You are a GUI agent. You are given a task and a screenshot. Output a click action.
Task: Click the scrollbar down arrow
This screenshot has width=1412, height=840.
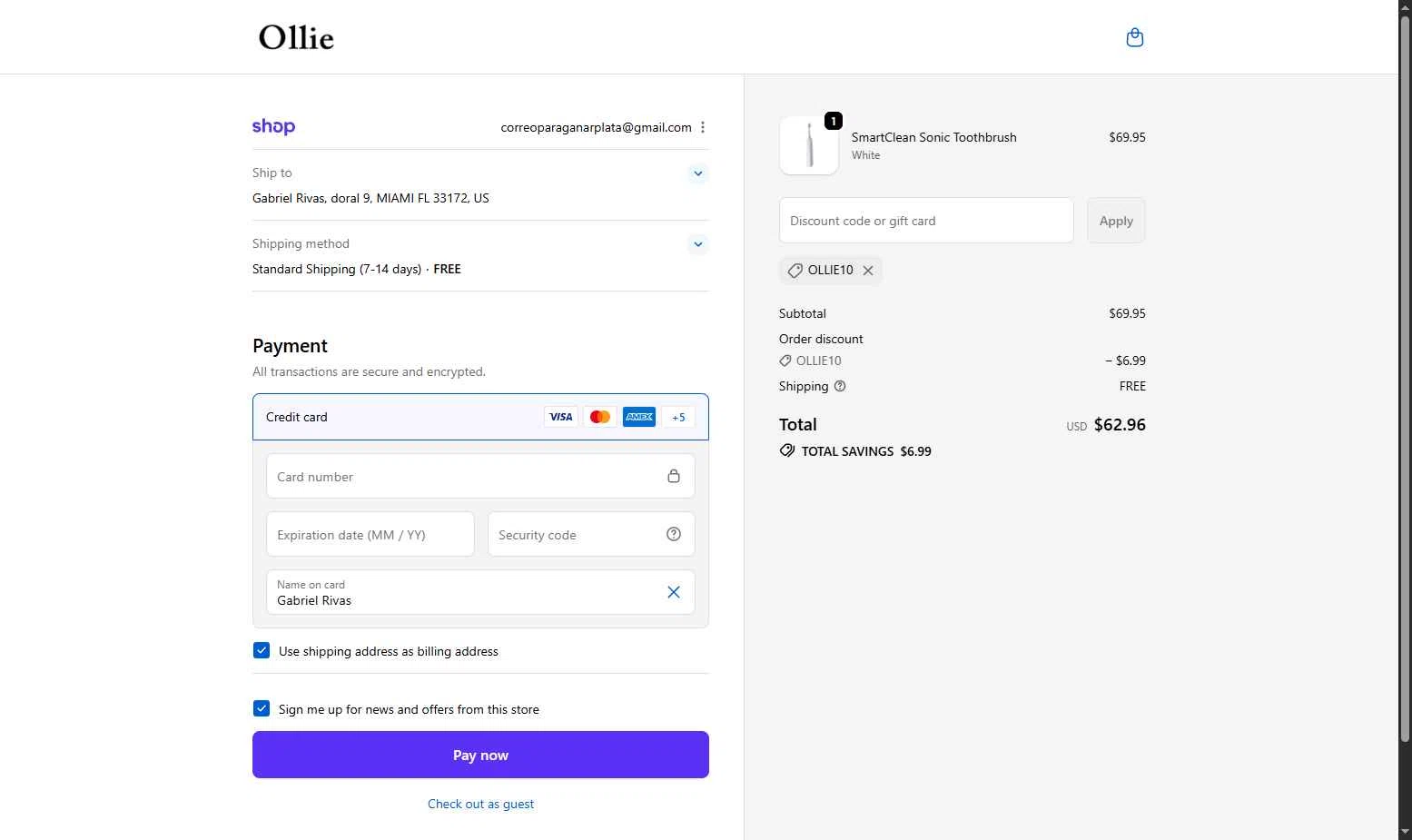click(x=1405, y=832)
